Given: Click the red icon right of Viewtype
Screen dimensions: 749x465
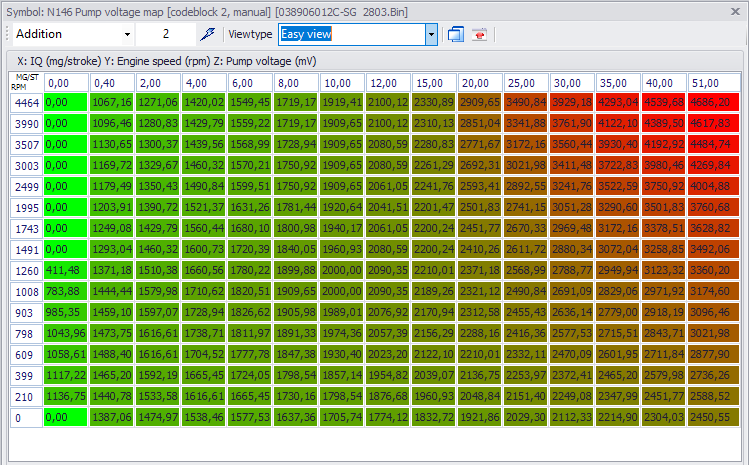Looking at the screenshot, I should click(480, 34).
